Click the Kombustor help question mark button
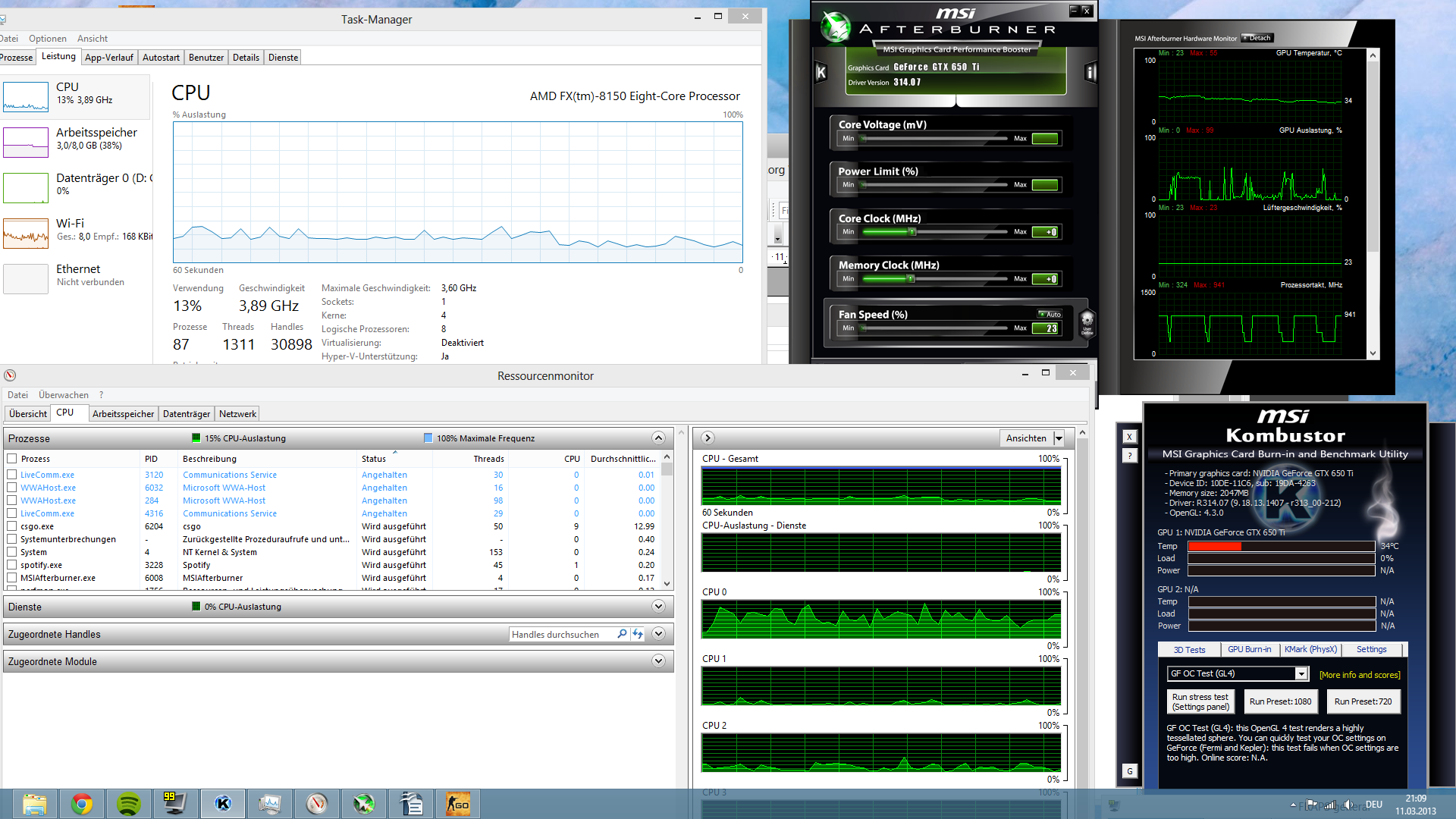 pos(1130,456)
